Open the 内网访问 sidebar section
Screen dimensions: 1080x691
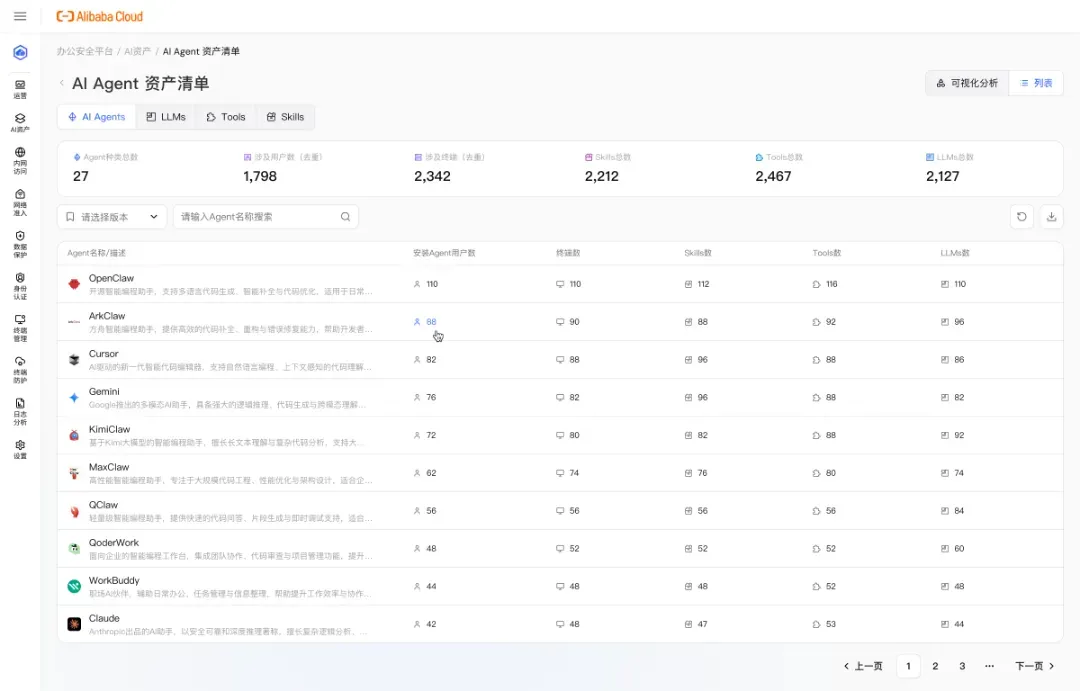pos(20,161)
